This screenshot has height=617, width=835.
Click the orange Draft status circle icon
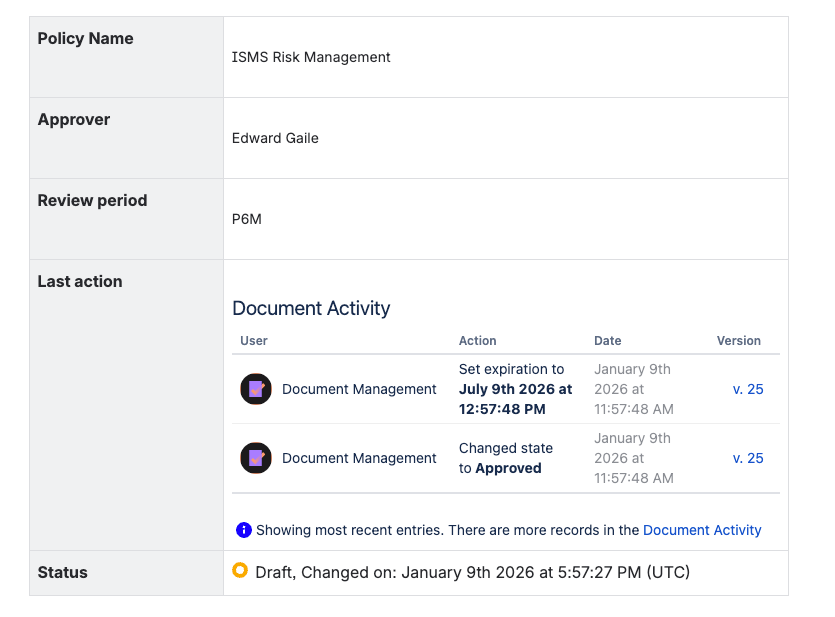pos(240,571)
